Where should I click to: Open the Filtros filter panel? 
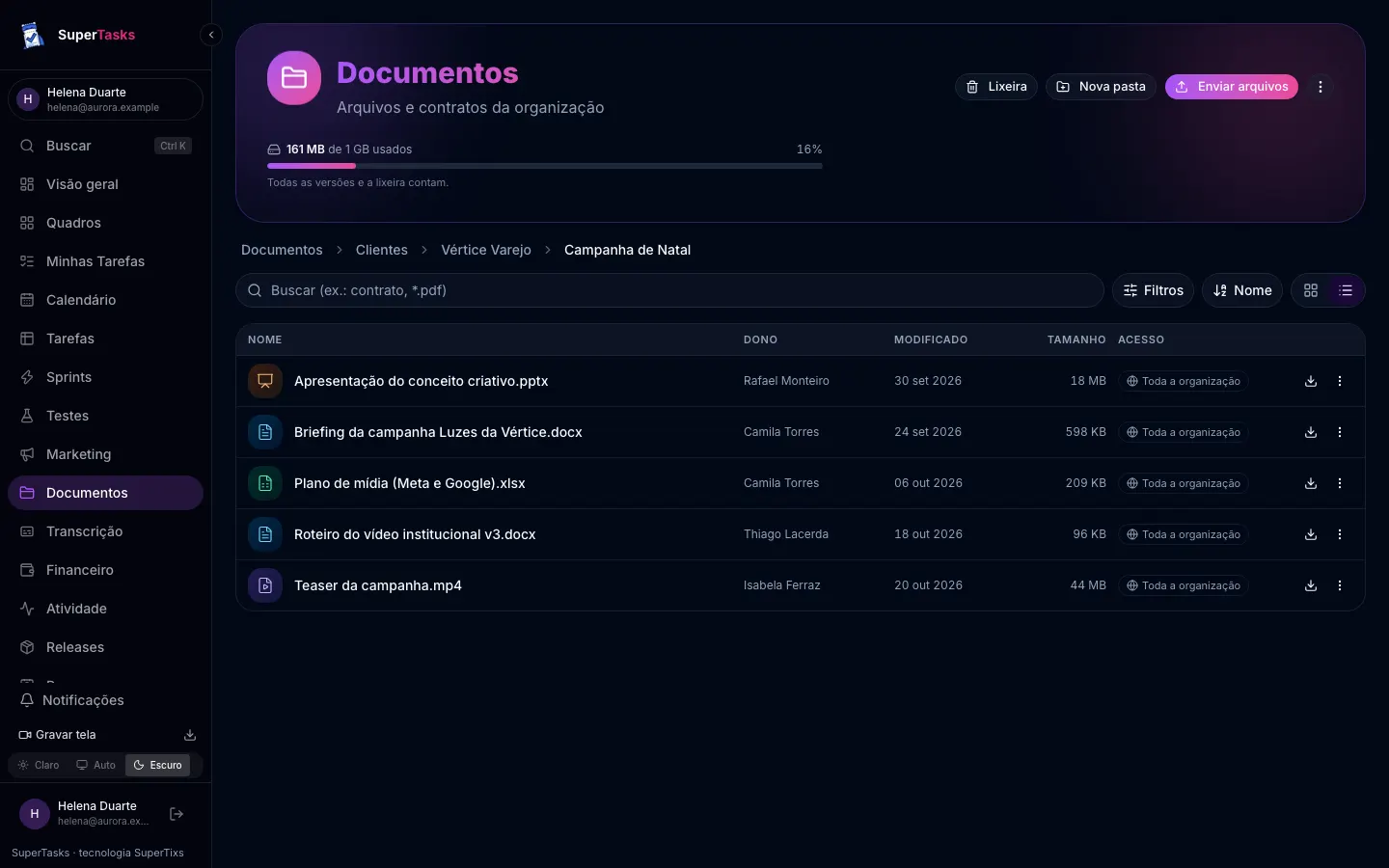[x=1154, y=290]
